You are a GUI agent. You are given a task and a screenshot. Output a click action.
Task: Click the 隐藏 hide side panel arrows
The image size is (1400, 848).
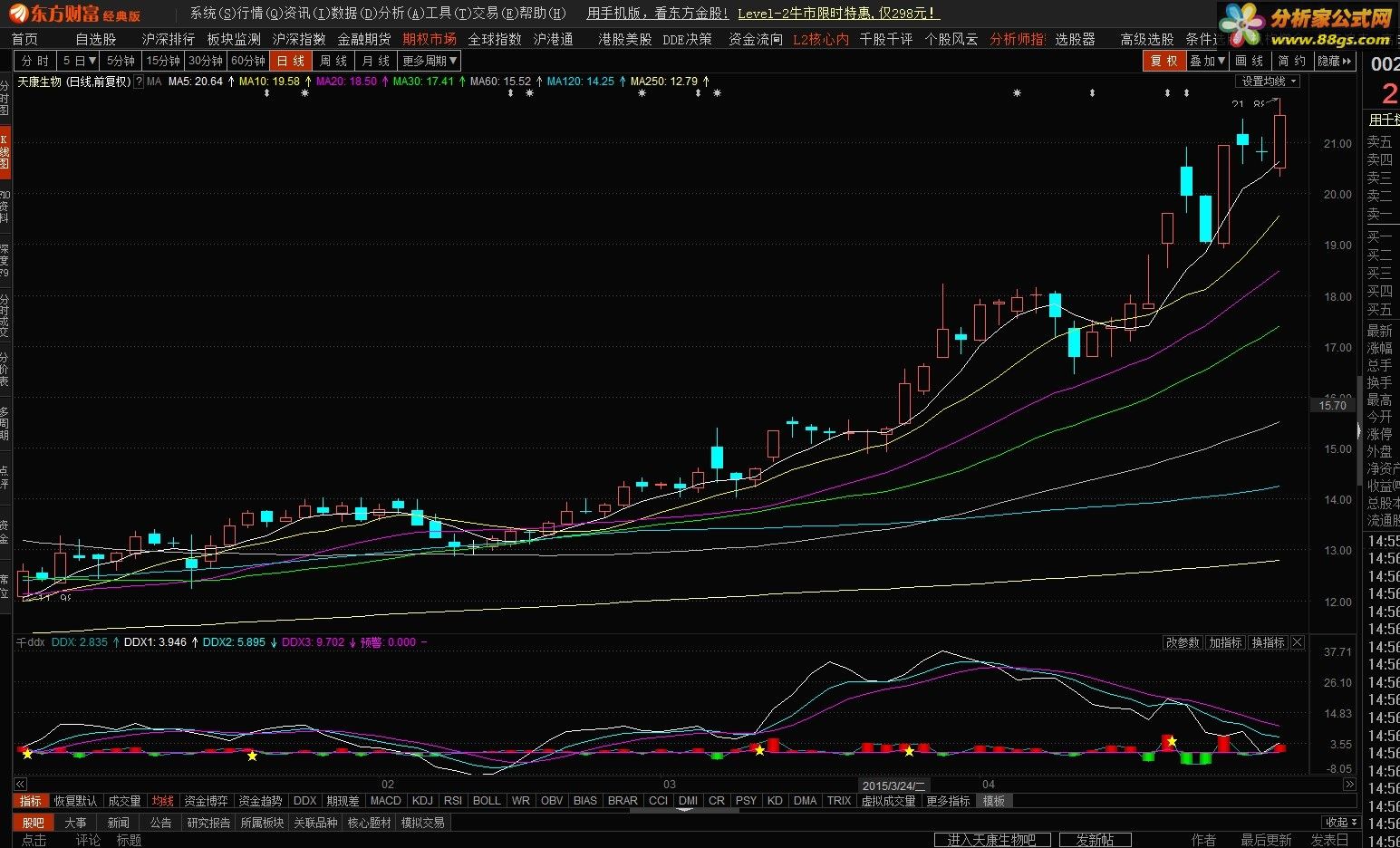pos(1335,61)
